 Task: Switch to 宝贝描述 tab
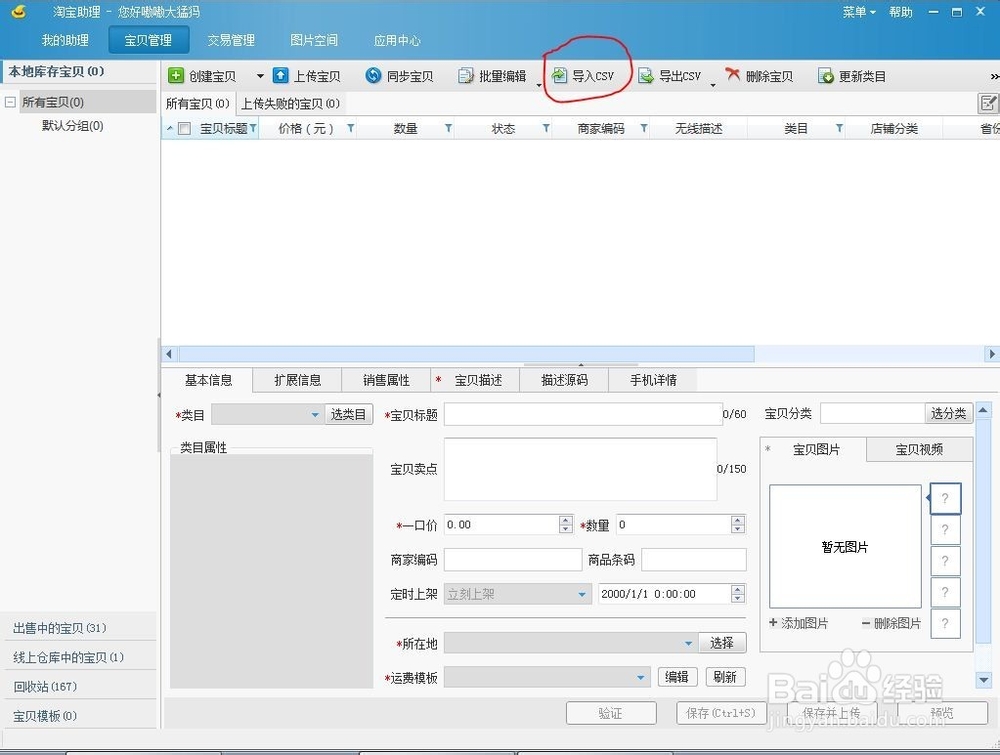point(475,381)
